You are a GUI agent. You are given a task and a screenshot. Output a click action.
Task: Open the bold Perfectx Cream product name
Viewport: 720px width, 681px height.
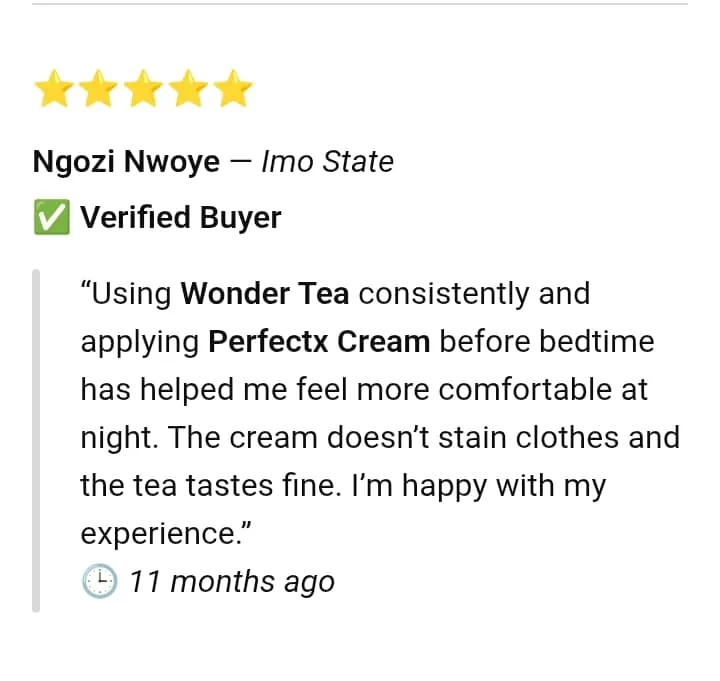click(x=319, y=342)
